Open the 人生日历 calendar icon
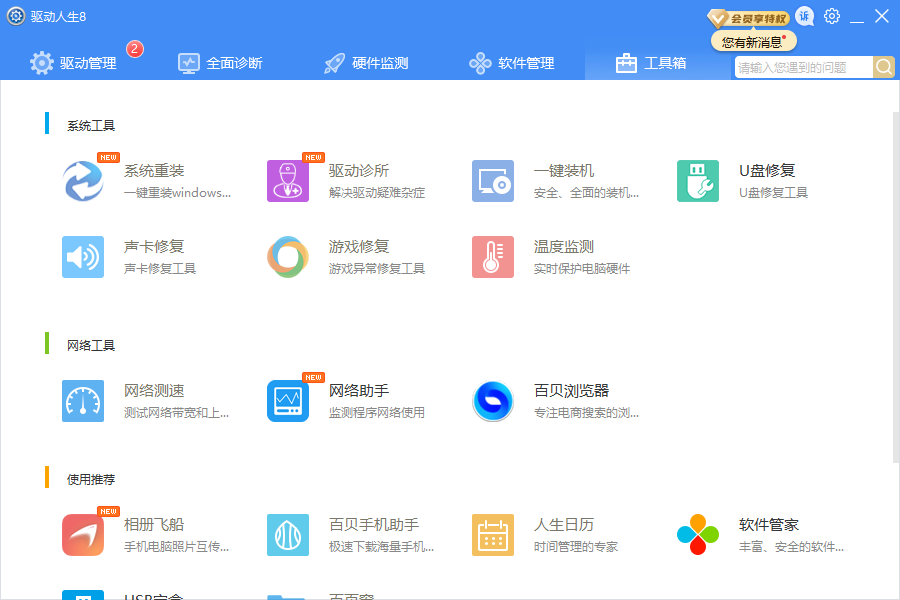The height and width of the screenshot is (600, 900). point(493,535)
